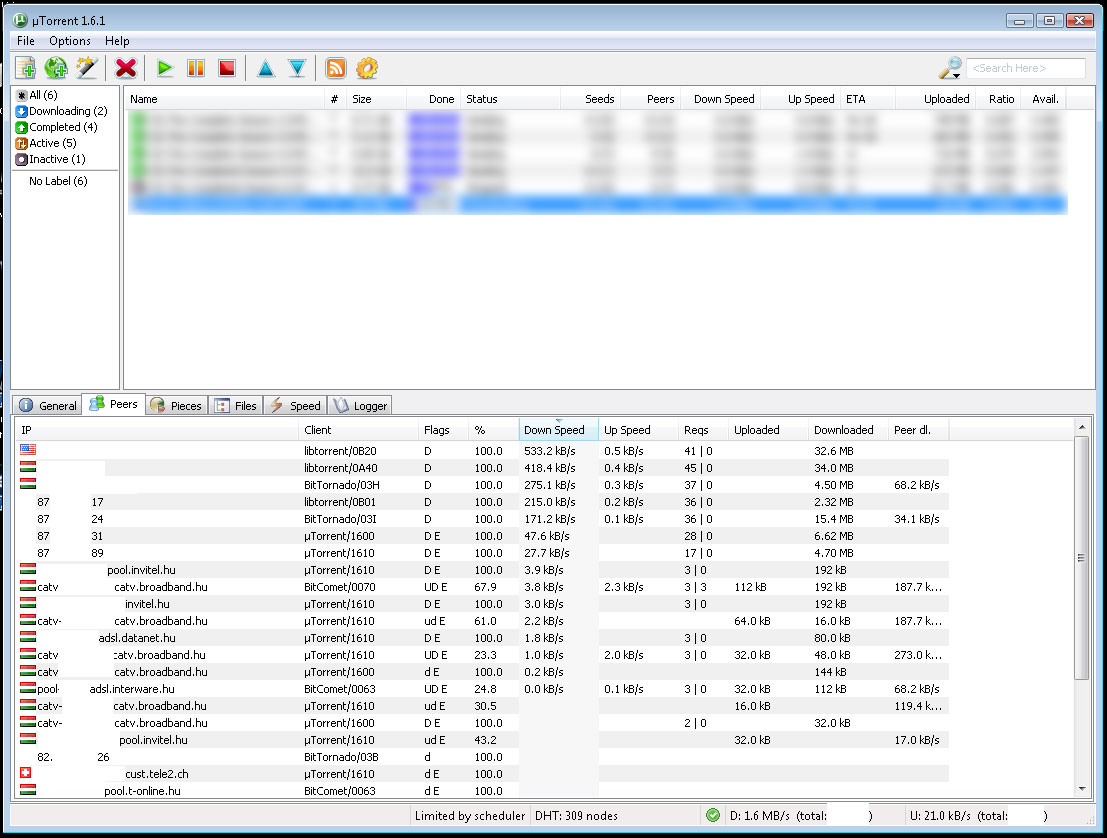Switch to the Pieces tab
The image size is (1107, 838).
click(176, 405)
